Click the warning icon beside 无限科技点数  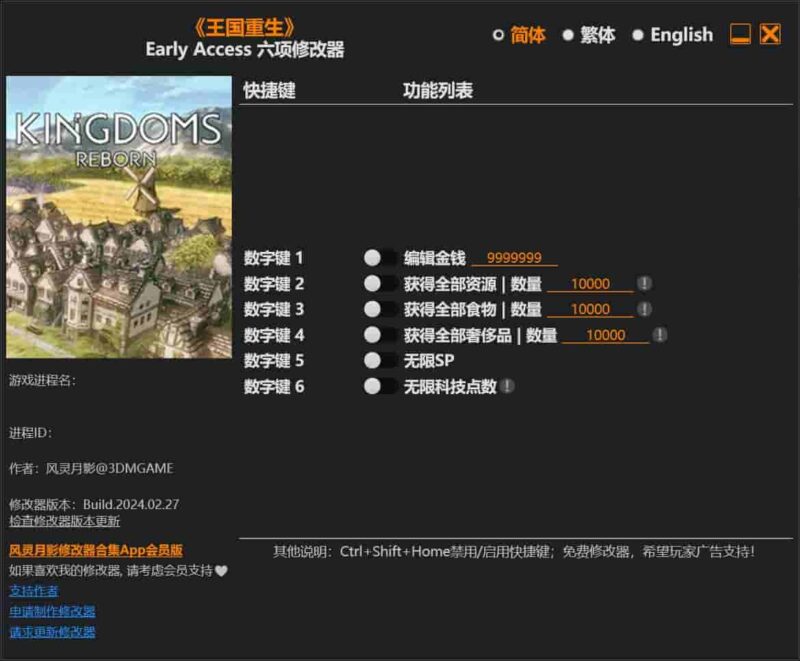click(508, 387)
